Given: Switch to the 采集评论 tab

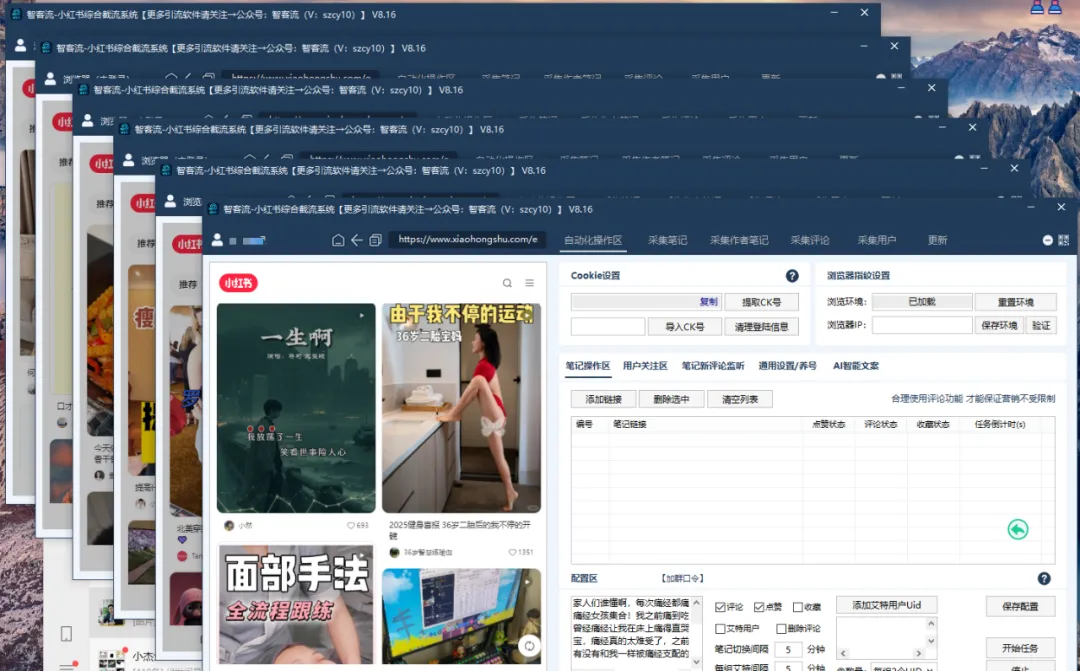Looking at the screenshot, I should point(808,240).
